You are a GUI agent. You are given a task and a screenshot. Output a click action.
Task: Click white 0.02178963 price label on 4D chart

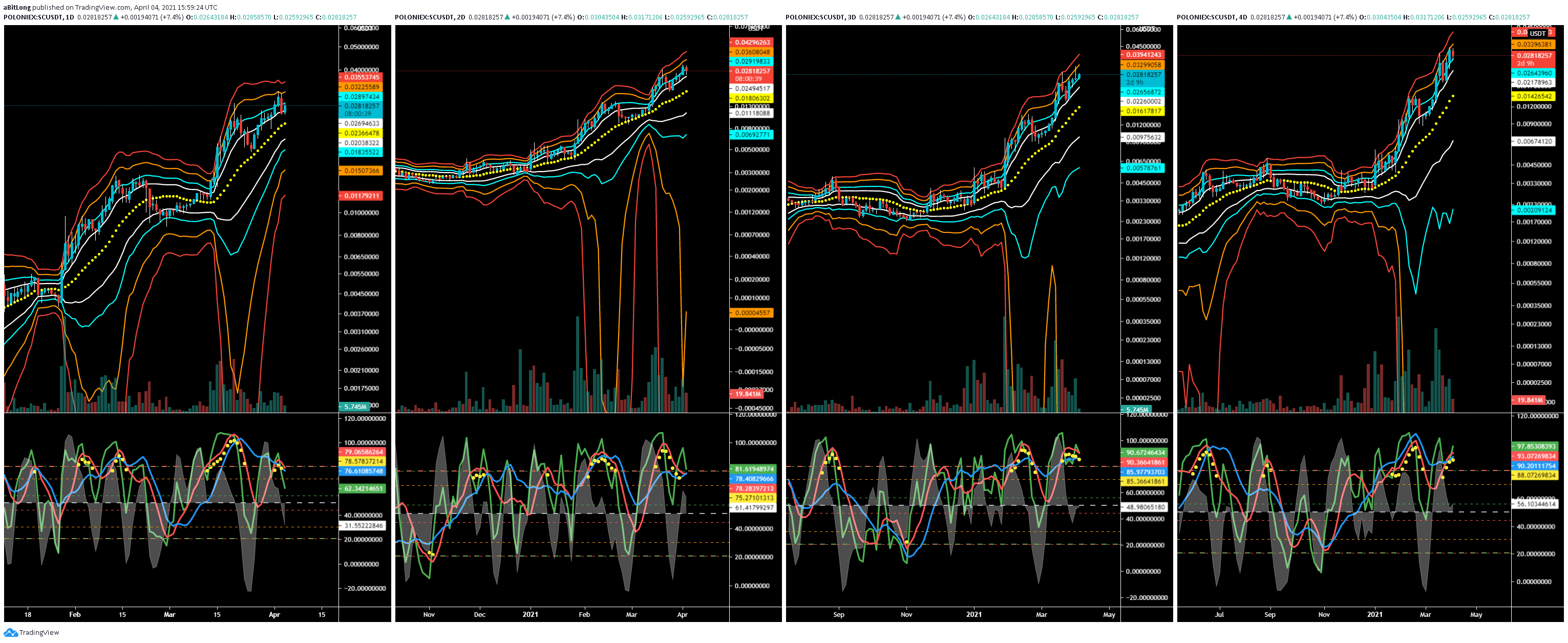tap(1533, 82)
